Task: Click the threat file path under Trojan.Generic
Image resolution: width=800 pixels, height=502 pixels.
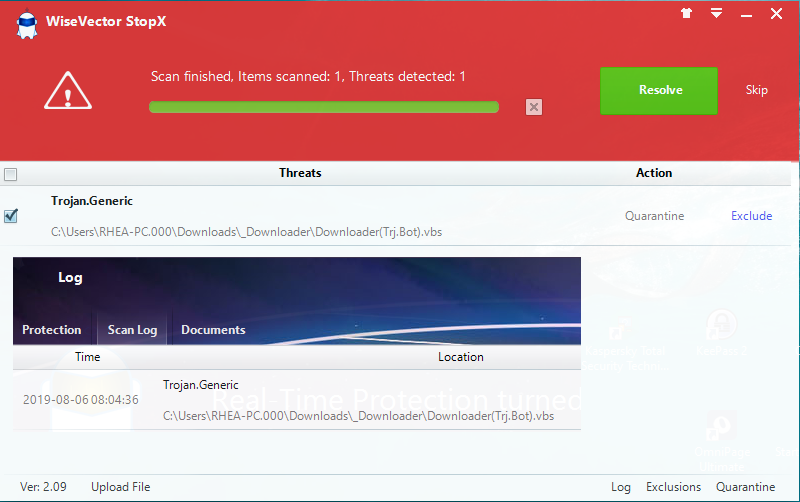Action: tap(246, 232)
